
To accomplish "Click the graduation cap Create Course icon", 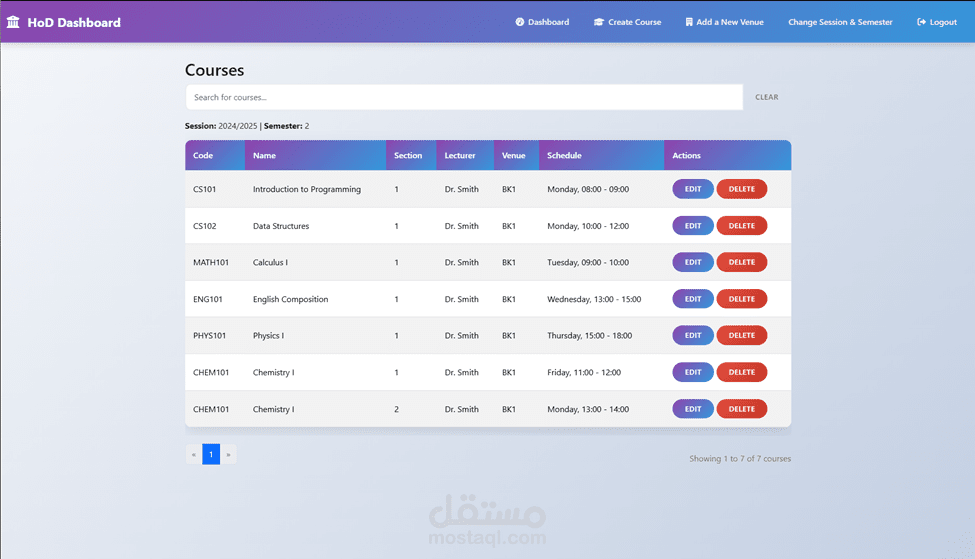I will tap(599, 22).
